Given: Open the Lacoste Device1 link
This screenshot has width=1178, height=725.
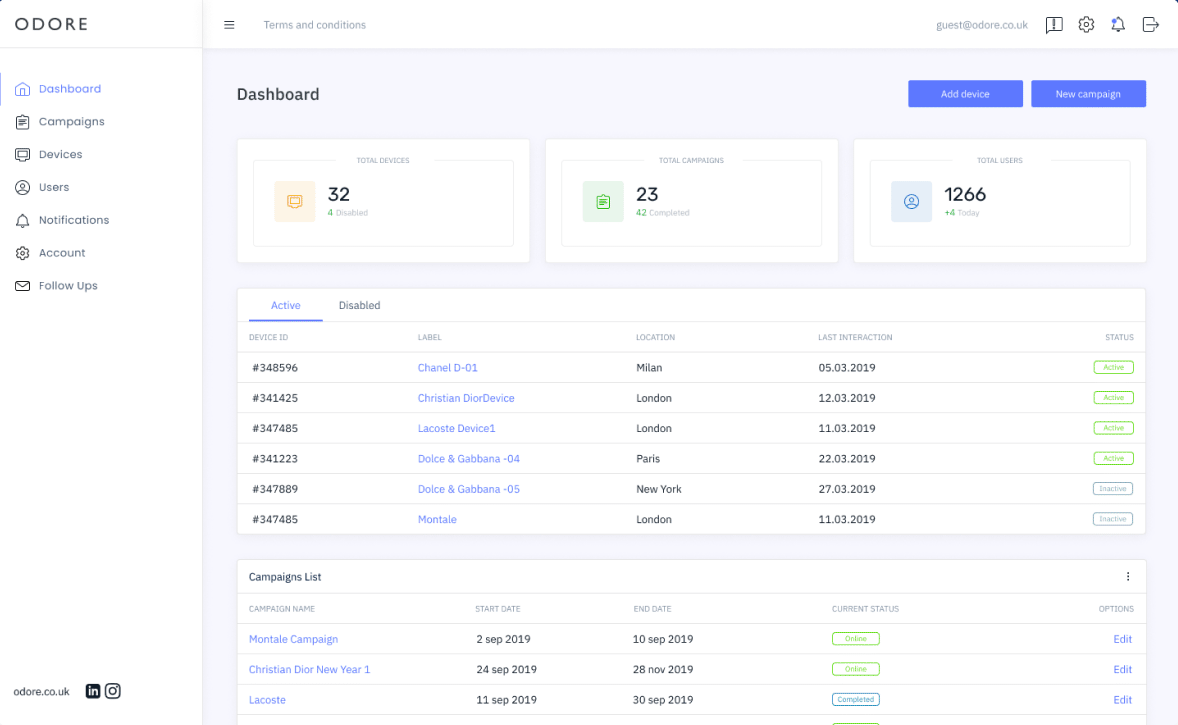Looking at the screenshot, I should pyautogui.click(x=457, y=428).
